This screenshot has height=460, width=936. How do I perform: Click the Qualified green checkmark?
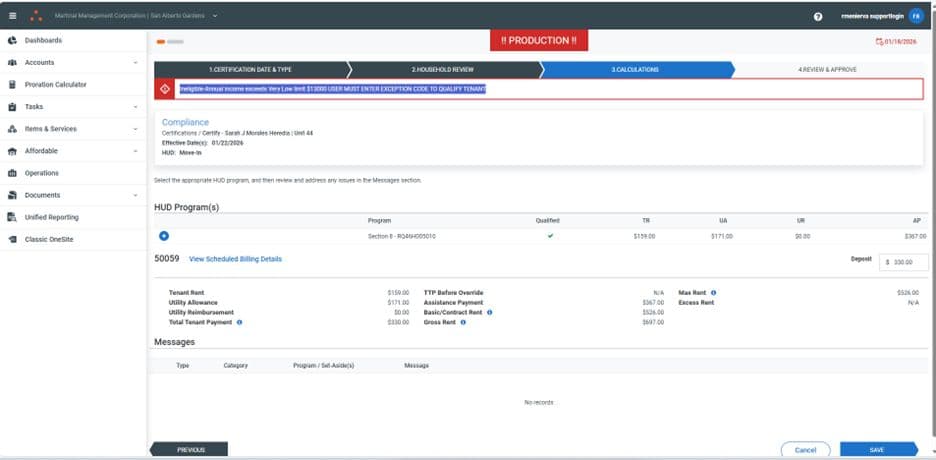(550, 236)
